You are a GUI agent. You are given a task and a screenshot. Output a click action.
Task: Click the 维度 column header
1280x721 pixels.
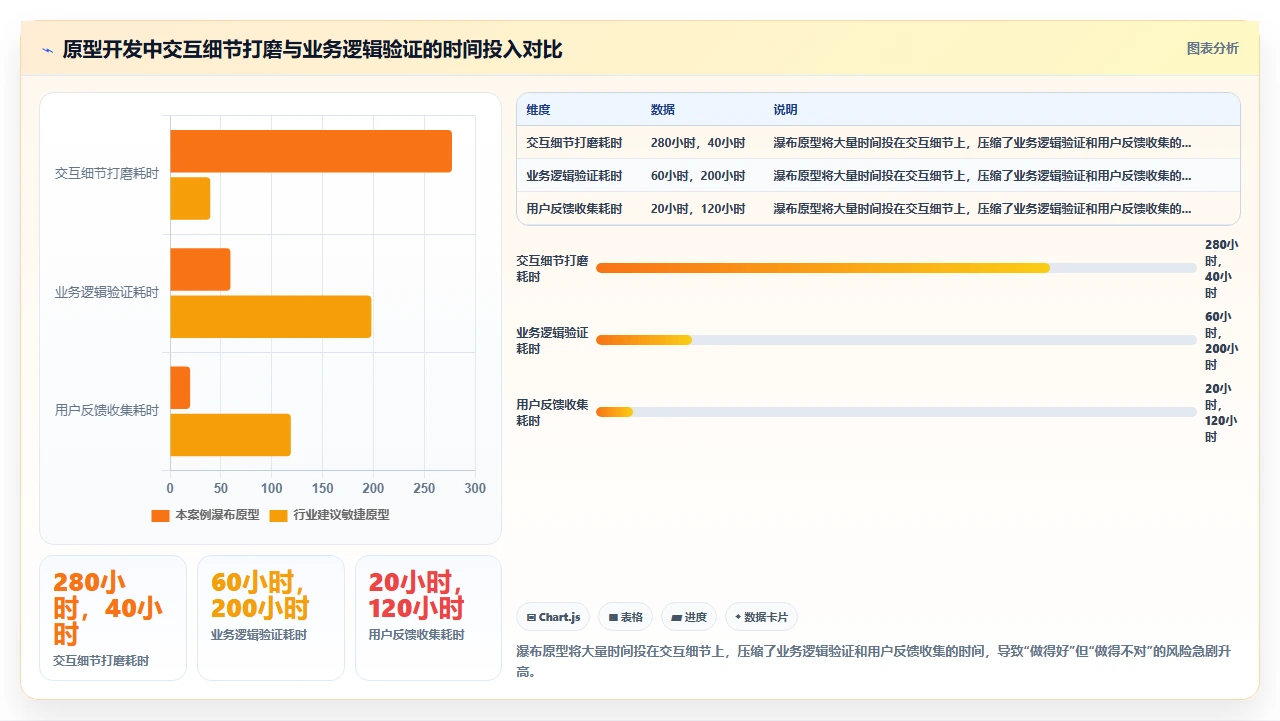538,110
